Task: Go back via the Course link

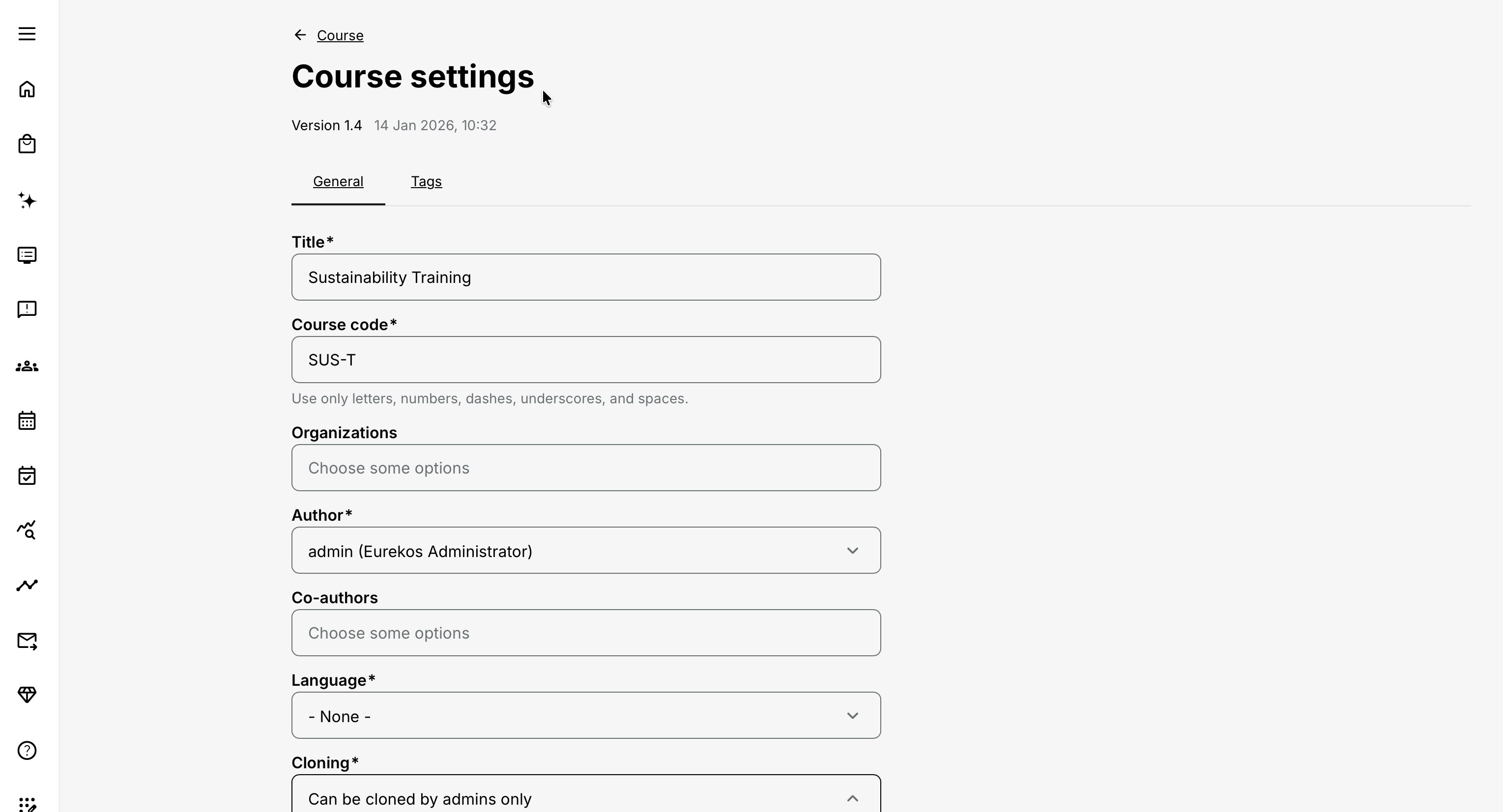Action: (340, 35)
